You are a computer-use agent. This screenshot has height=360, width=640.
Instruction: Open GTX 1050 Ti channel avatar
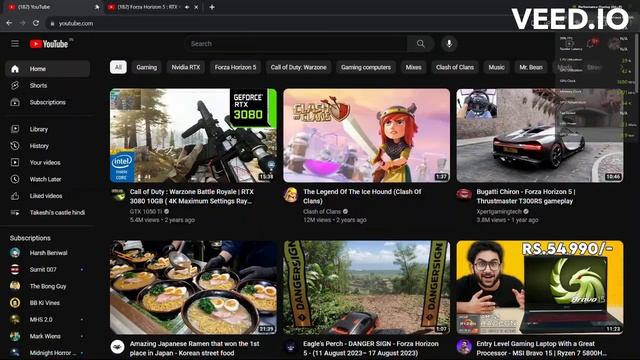point(118,195)
